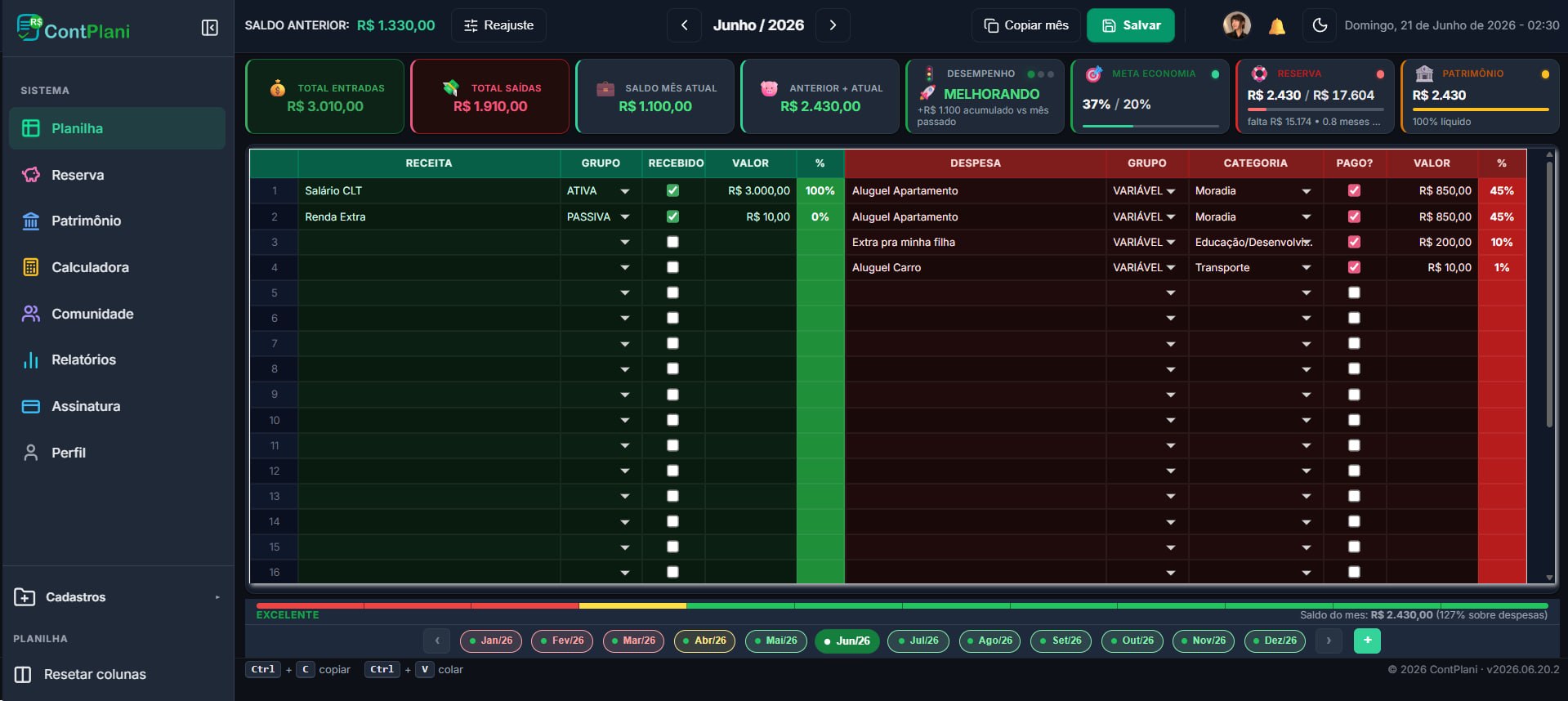Image resolution: width=1568 pixels, height=701 pixels.
Task: Click the lifebuoy icon in Reserva card
Action: tap(1259, 74)
